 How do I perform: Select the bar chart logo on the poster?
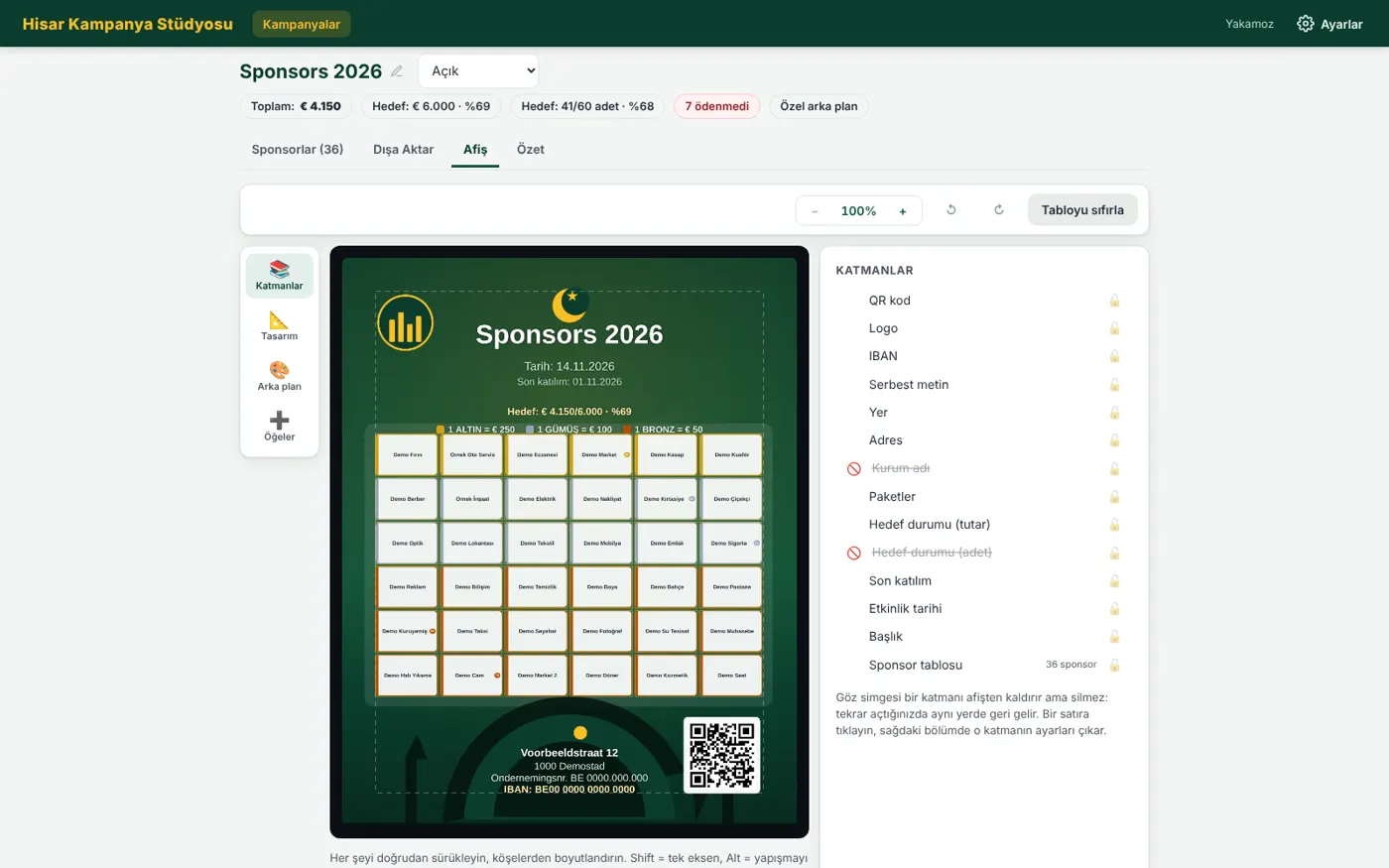click(x=405, y=322)
